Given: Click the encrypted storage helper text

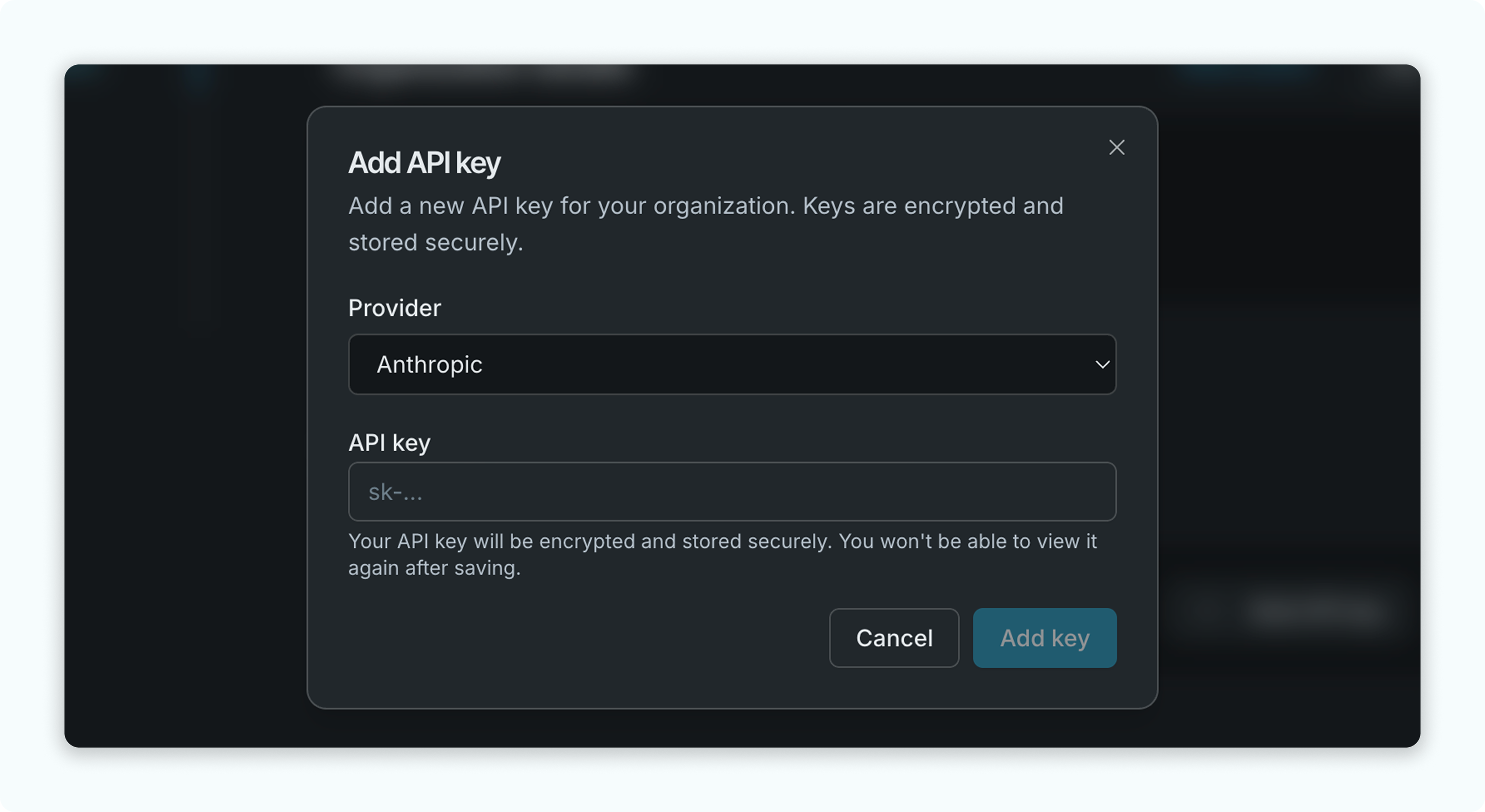Looking at the screenshot, I should [722, 554].
